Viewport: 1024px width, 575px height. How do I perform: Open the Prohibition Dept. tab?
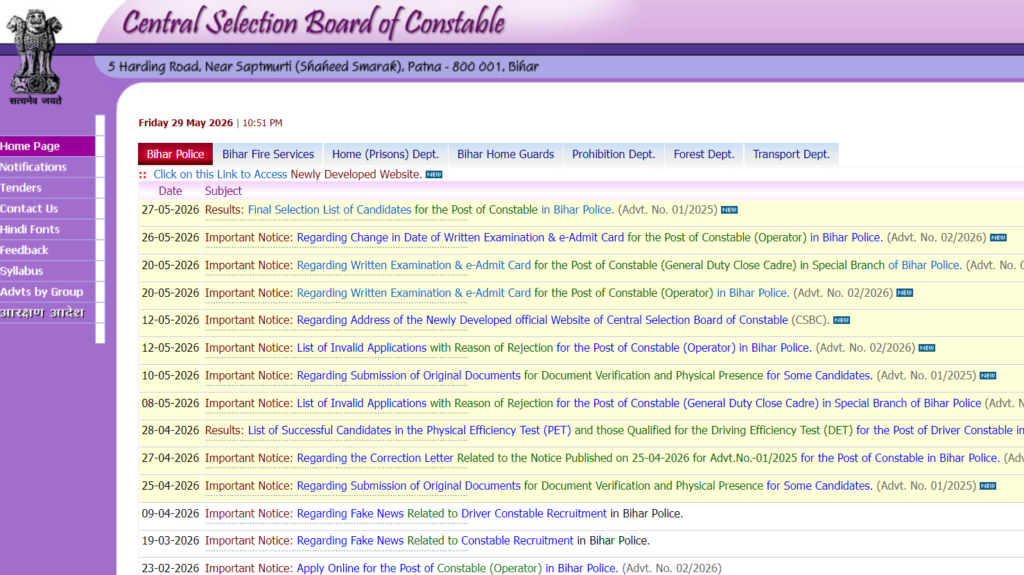coord(613,154)
